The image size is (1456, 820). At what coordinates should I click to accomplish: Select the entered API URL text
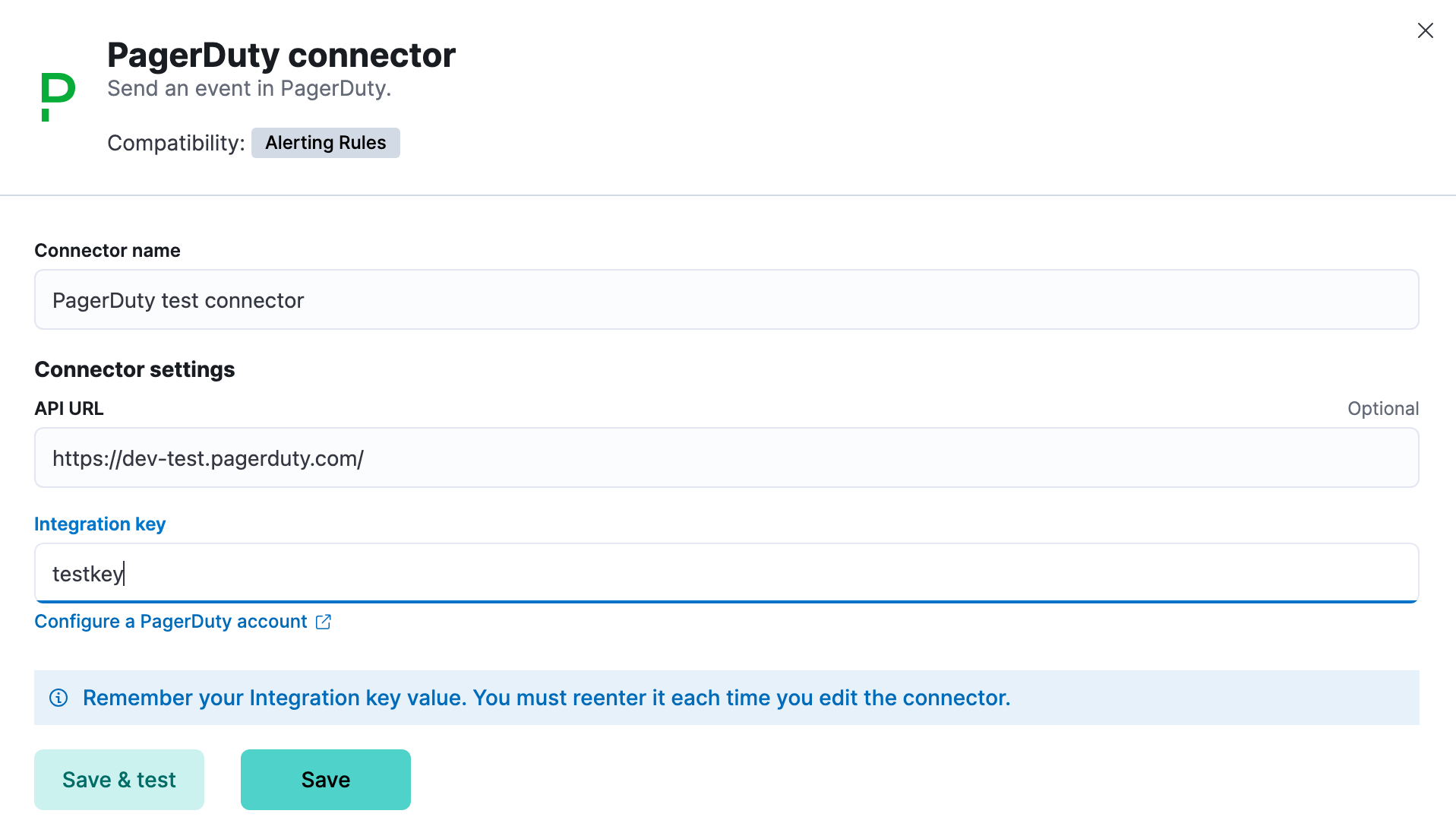point(207,457)
